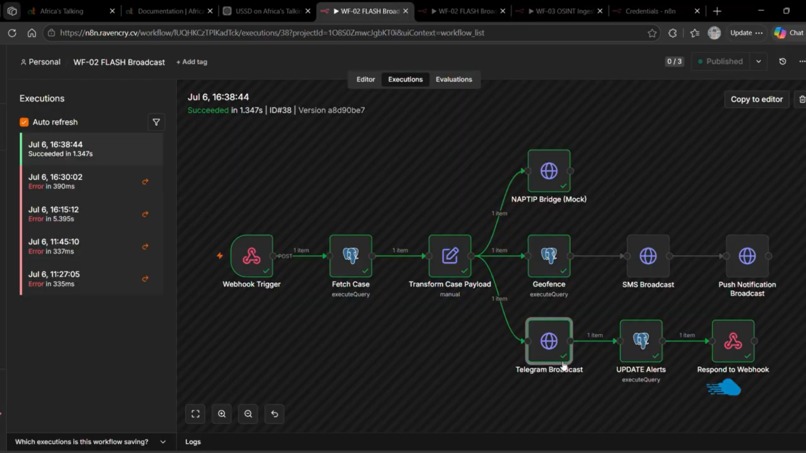The width and height of the screenshot is (806, 453).
Task: Open browser favorites list icon
Action: [694, 33]
